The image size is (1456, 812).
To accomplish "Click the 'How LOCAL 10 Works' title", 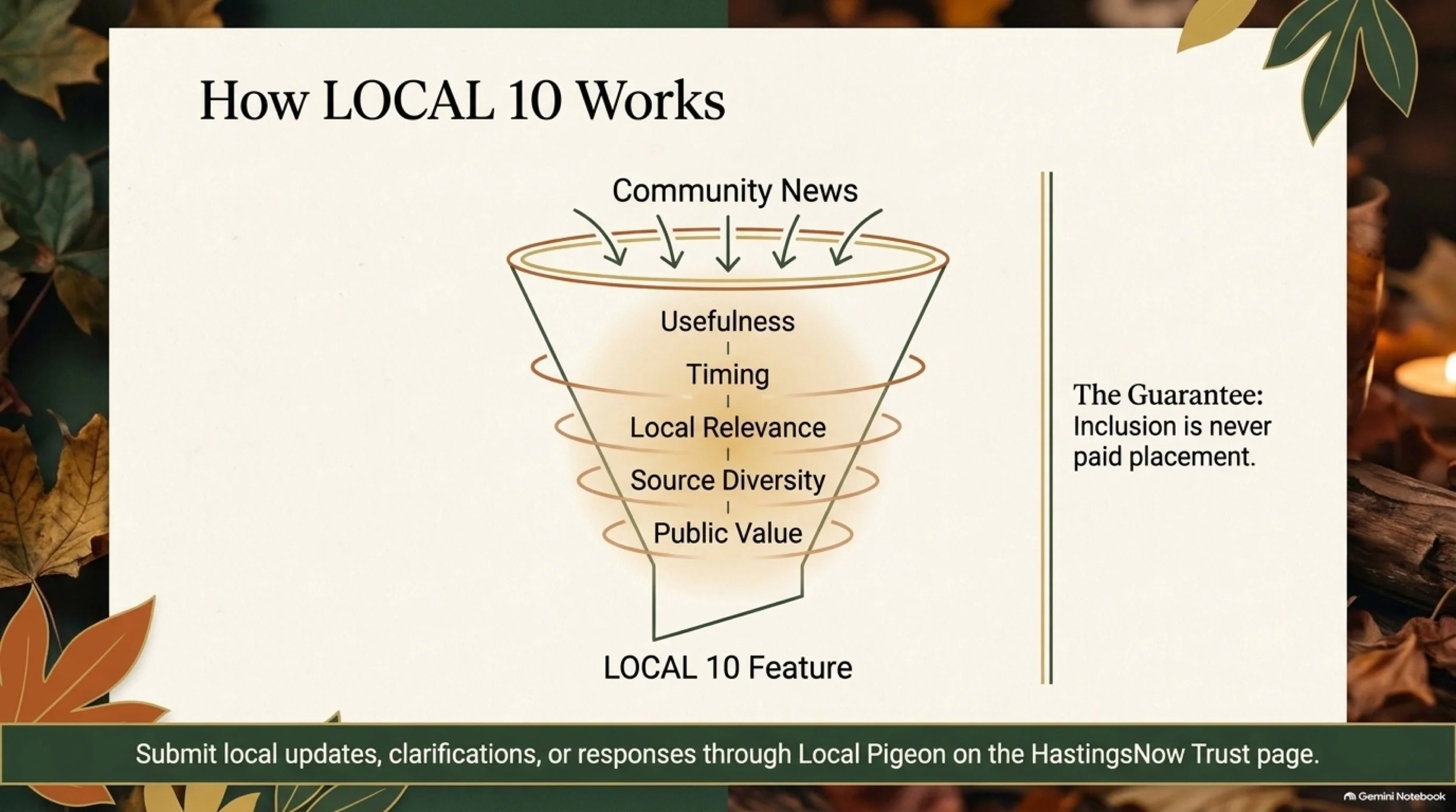I will pos(462,100).
